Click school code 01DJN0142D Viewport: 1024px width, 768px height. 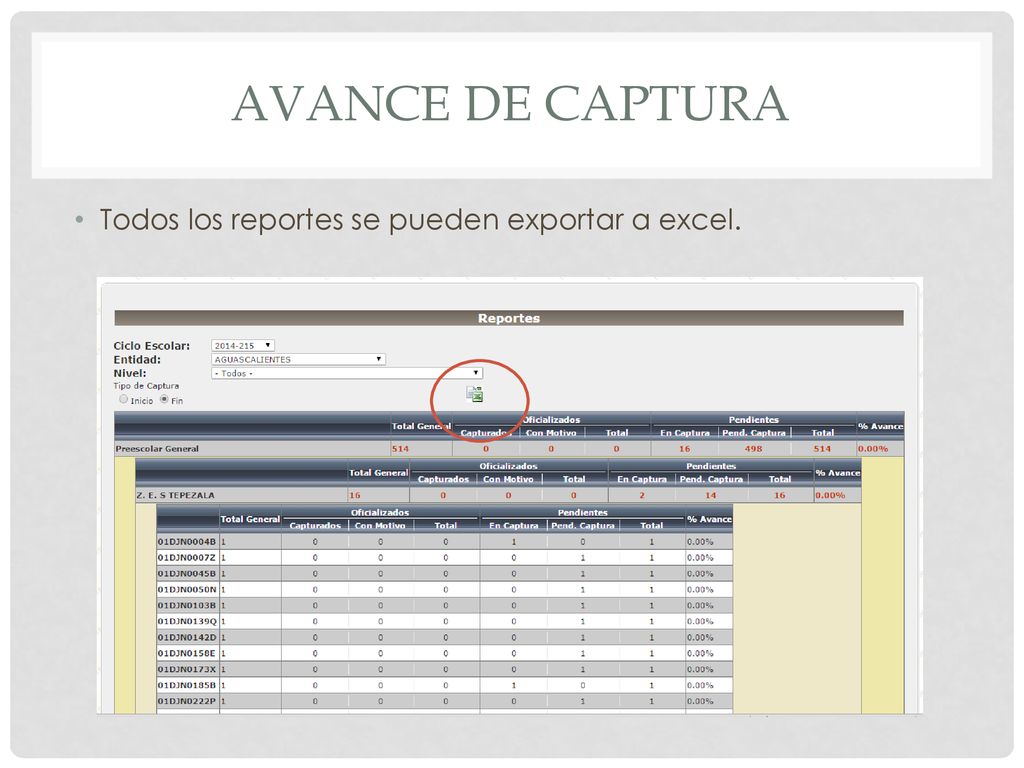coord(186,637)
